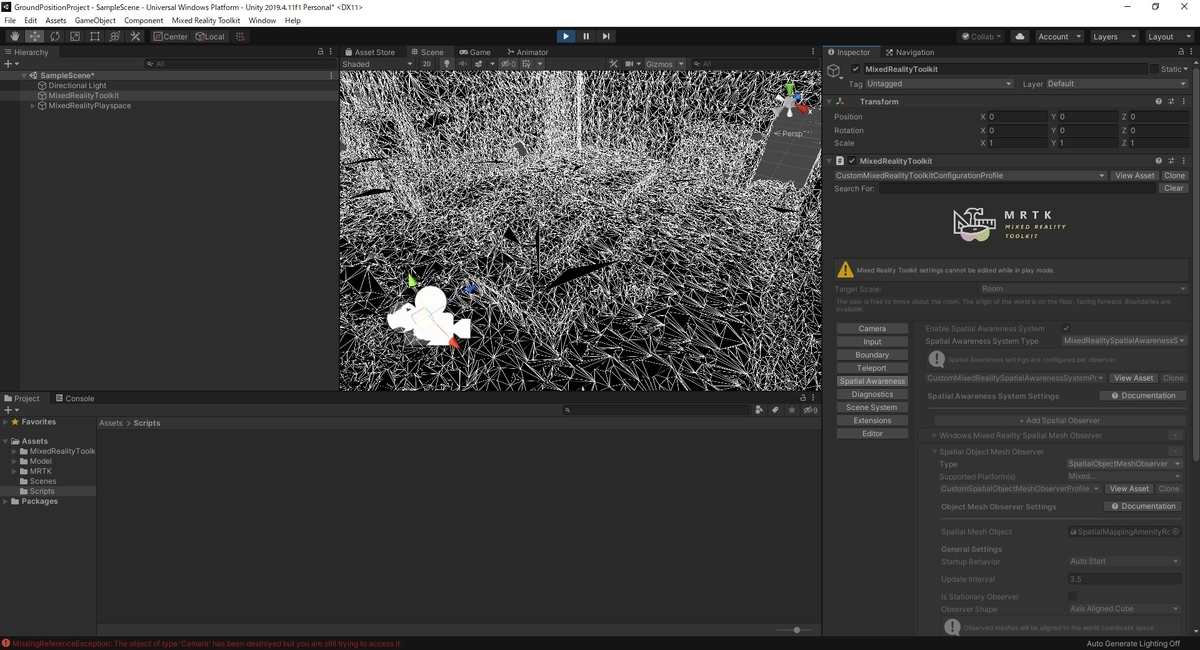The image size is (1200, 650).
Task: Open the Layer dropdown (Default)
Action: [1116, 84]
